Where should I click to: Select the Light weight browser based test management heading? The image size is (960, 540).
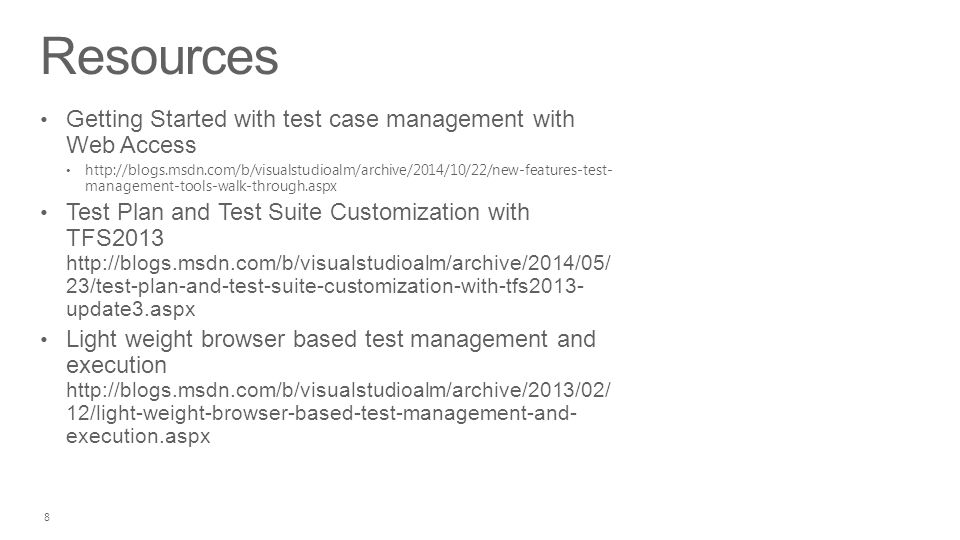pyautogui.click(x=331, y=351)
